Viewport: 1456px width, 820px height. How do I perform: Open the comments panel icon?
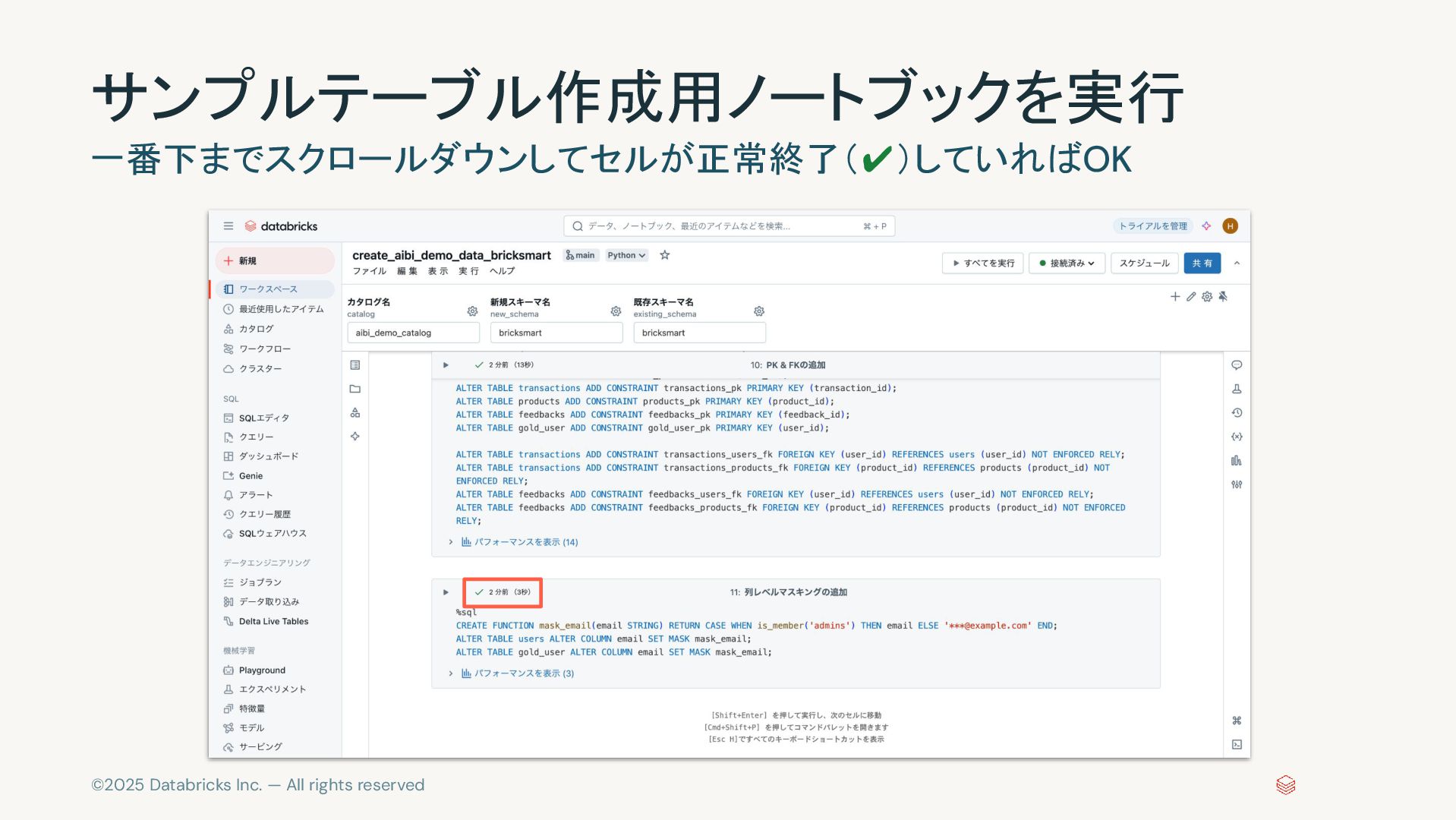click(1237, 365)
